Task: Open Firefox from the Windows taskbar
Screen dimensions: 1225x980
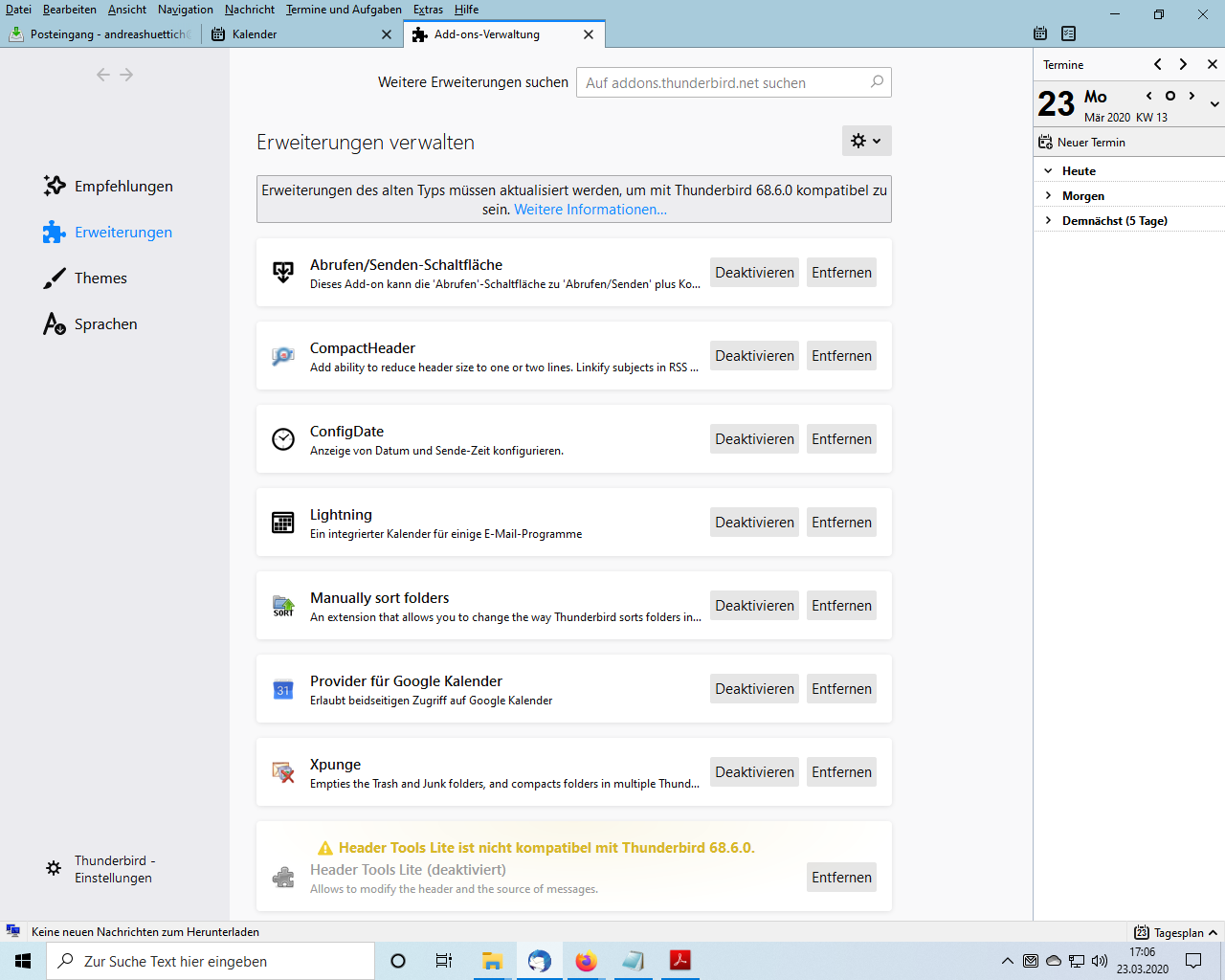Action: point(586,961)
